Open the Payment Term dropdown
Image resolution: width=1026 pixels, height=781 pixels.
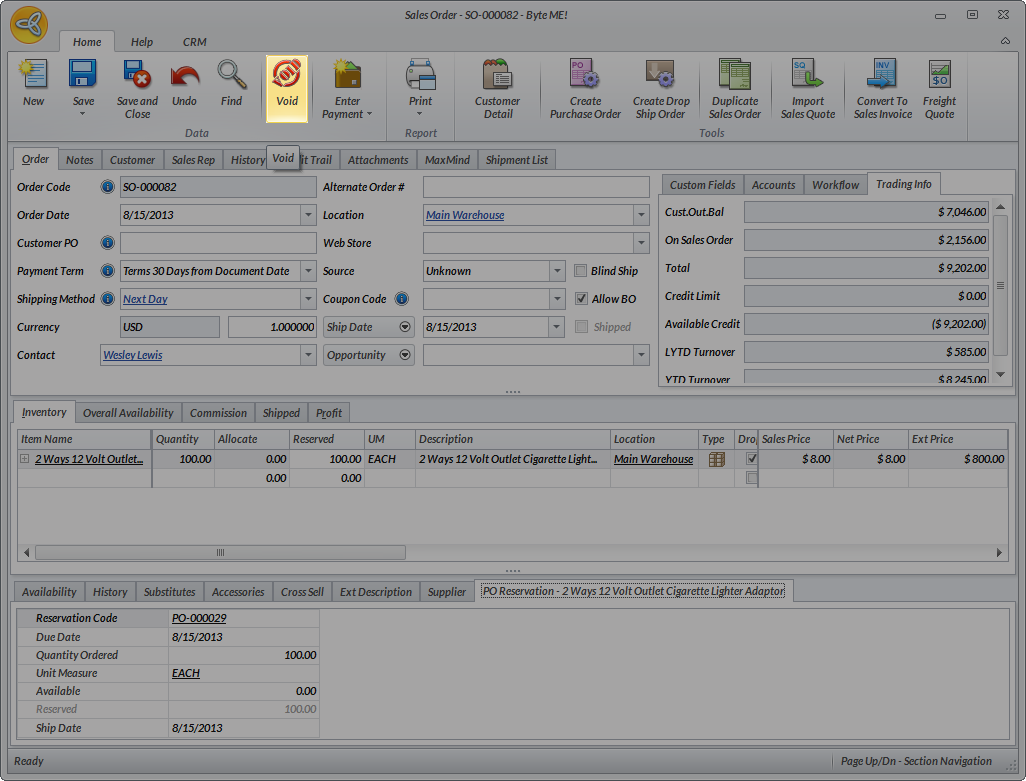(308, 271)
